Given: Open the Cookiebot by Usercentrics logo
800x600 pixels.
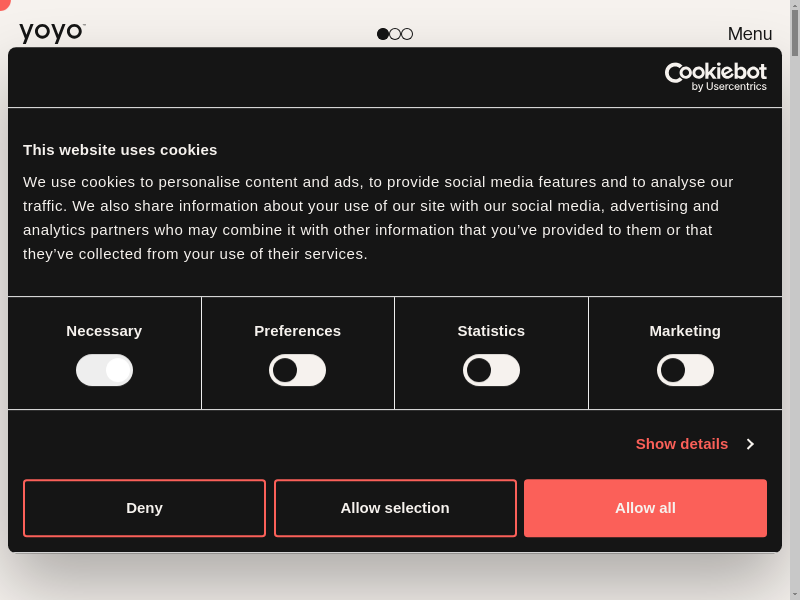Looking at the screenshot, I should tap(715, 77).
